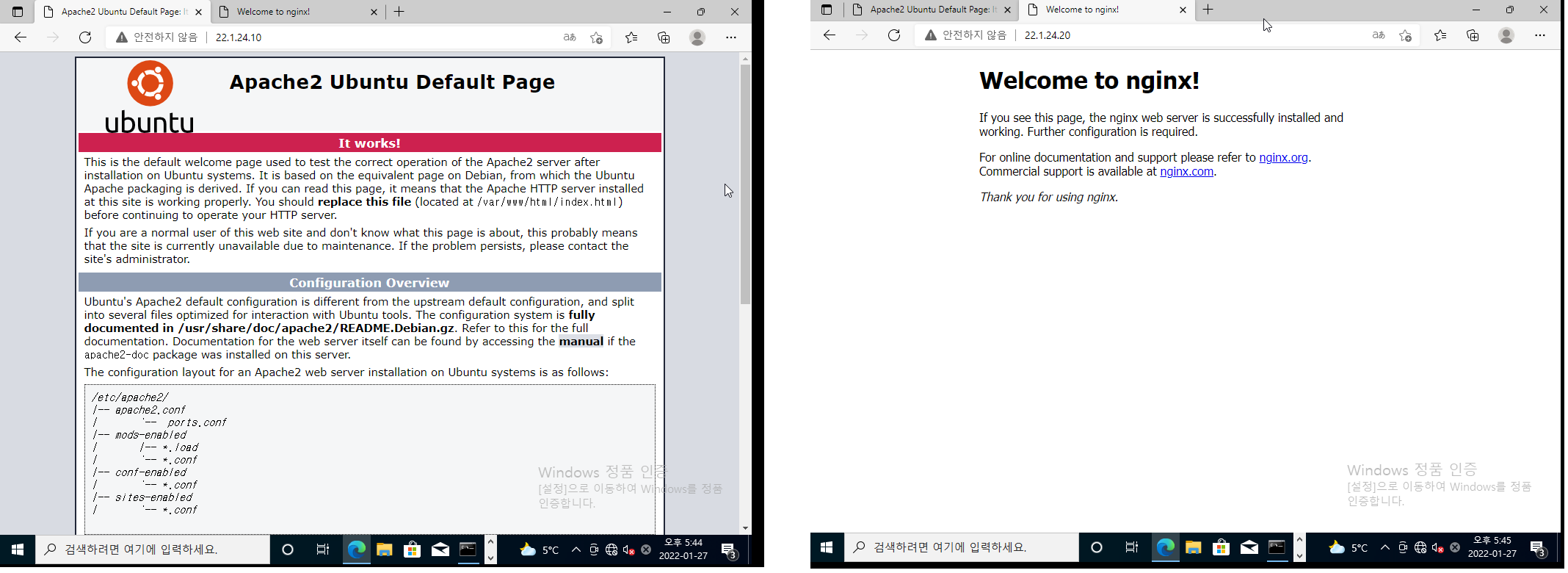This screenshot has width=1568, height=573.
Task: Open Favorites list in right browser toolbar
Action: (1440, 35)
